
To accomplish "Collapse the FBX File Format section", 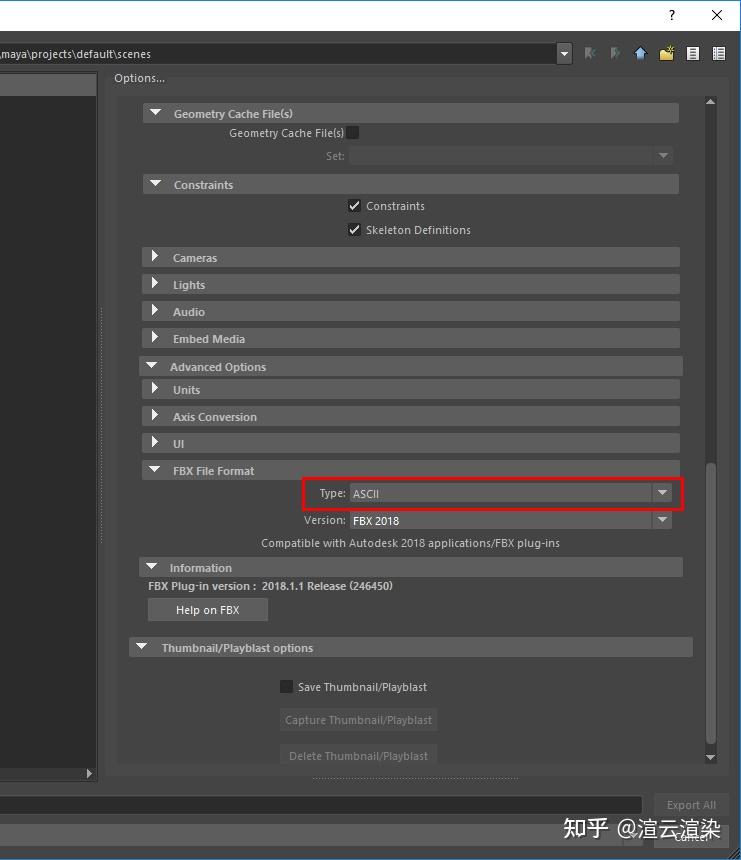I will click(155, 469).
